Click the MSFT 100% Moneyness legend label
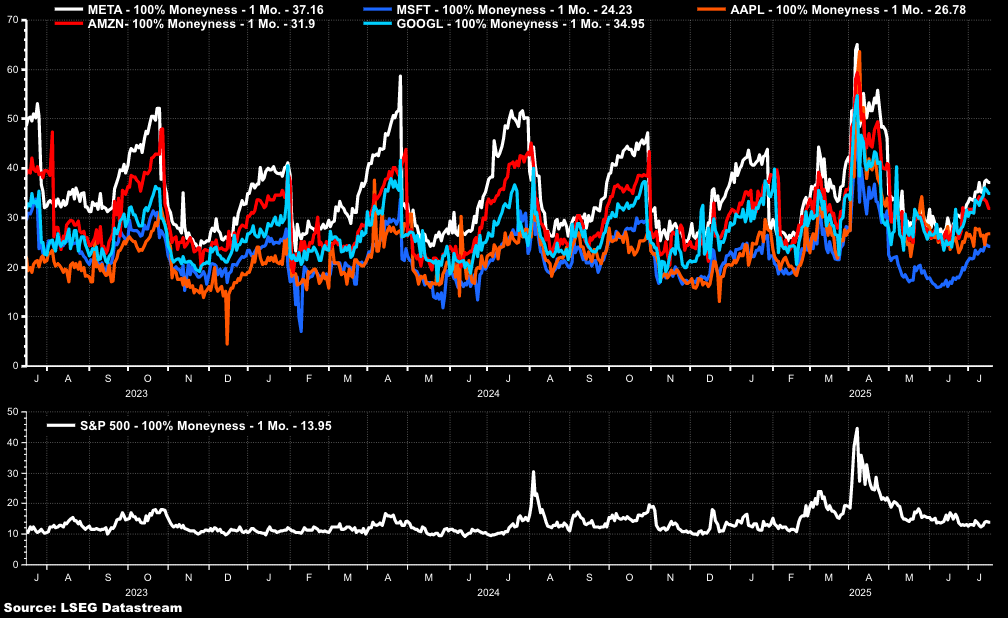 pos(514,10)
